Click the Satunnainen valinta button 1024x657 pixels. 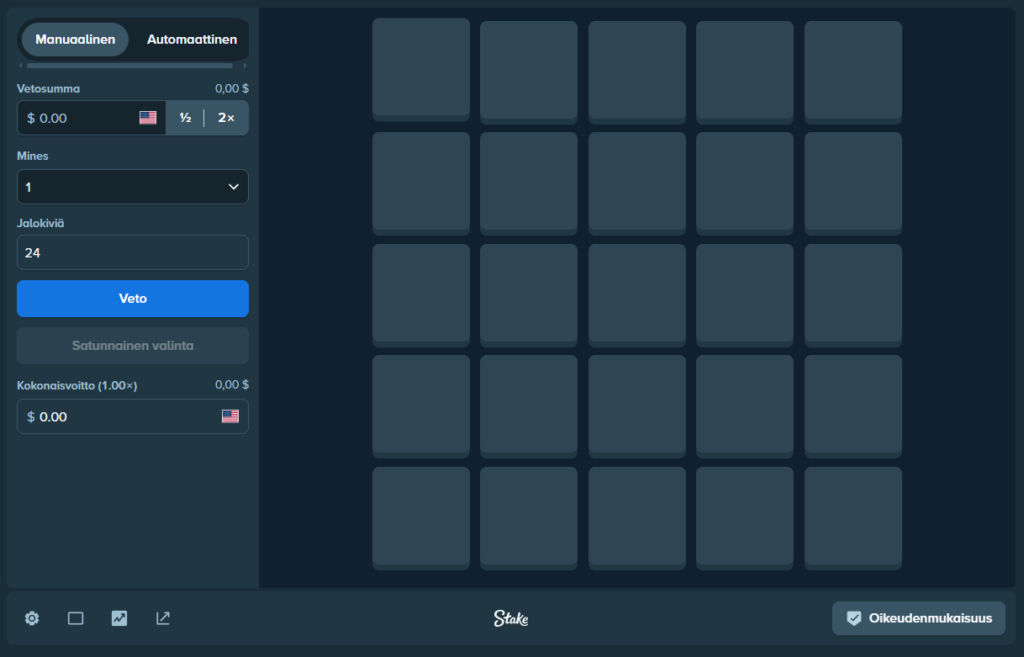pyautogui.click(x=132, y=346)
